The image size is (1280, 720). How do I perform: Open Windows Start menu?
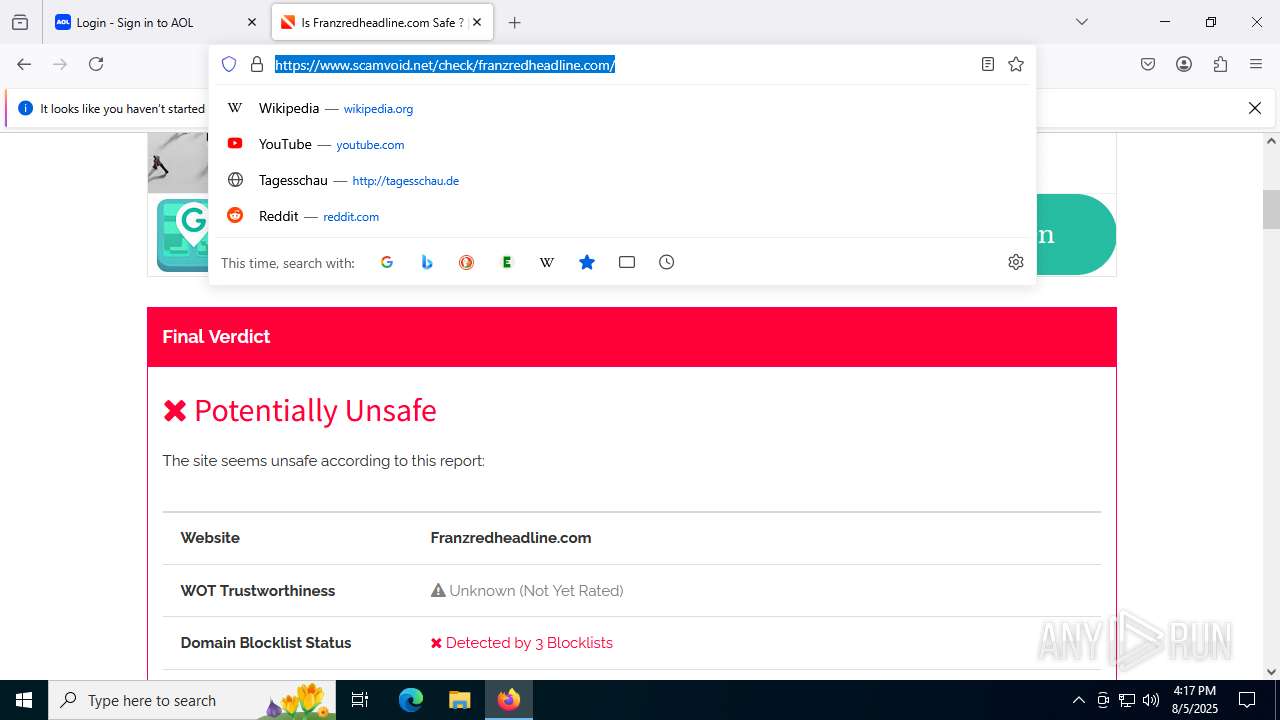[x=24, y=700]
